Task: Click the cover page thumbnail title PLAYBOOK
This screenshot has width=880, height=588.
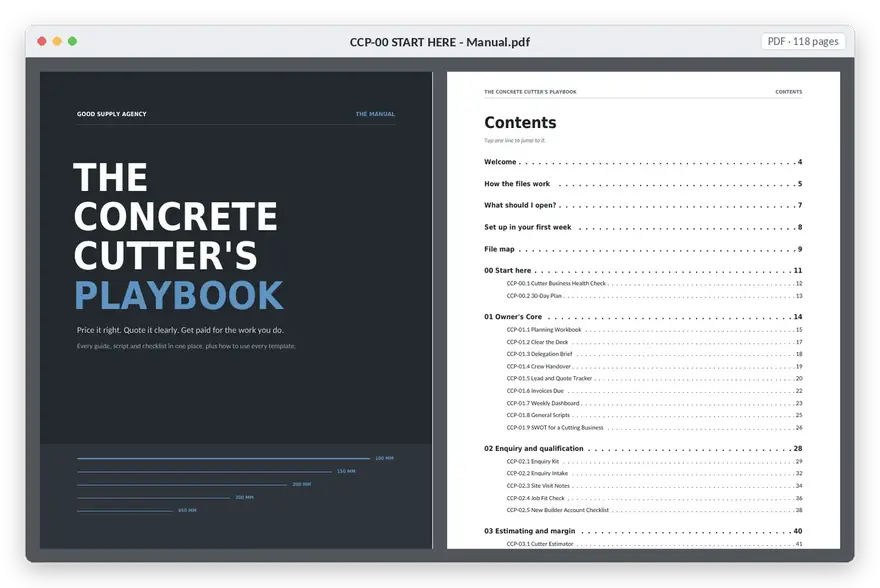Action: point(179,295)
